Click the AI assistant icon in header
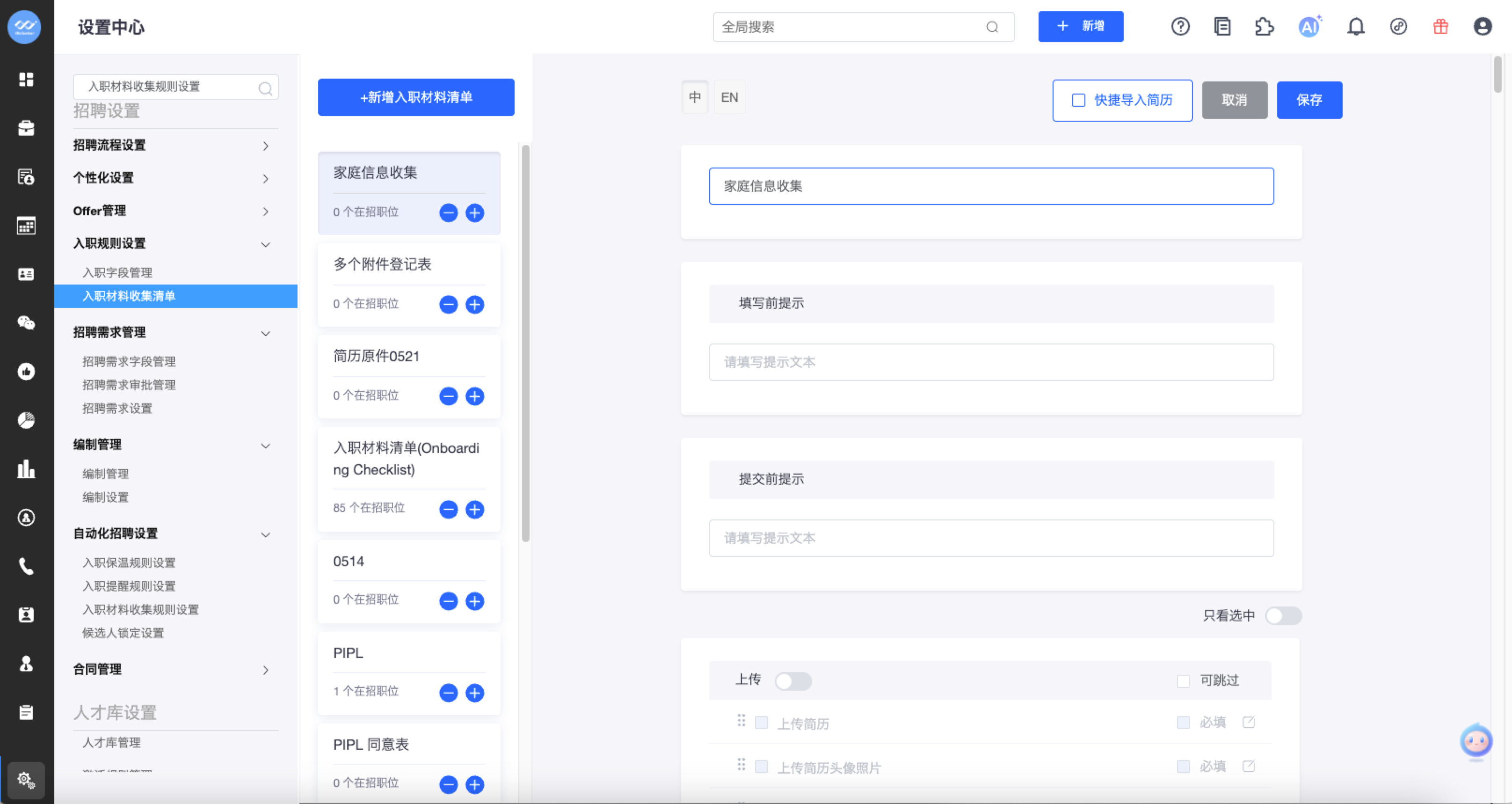The width and height of the screenshot is (1512, 804). tap(1309, 26)
